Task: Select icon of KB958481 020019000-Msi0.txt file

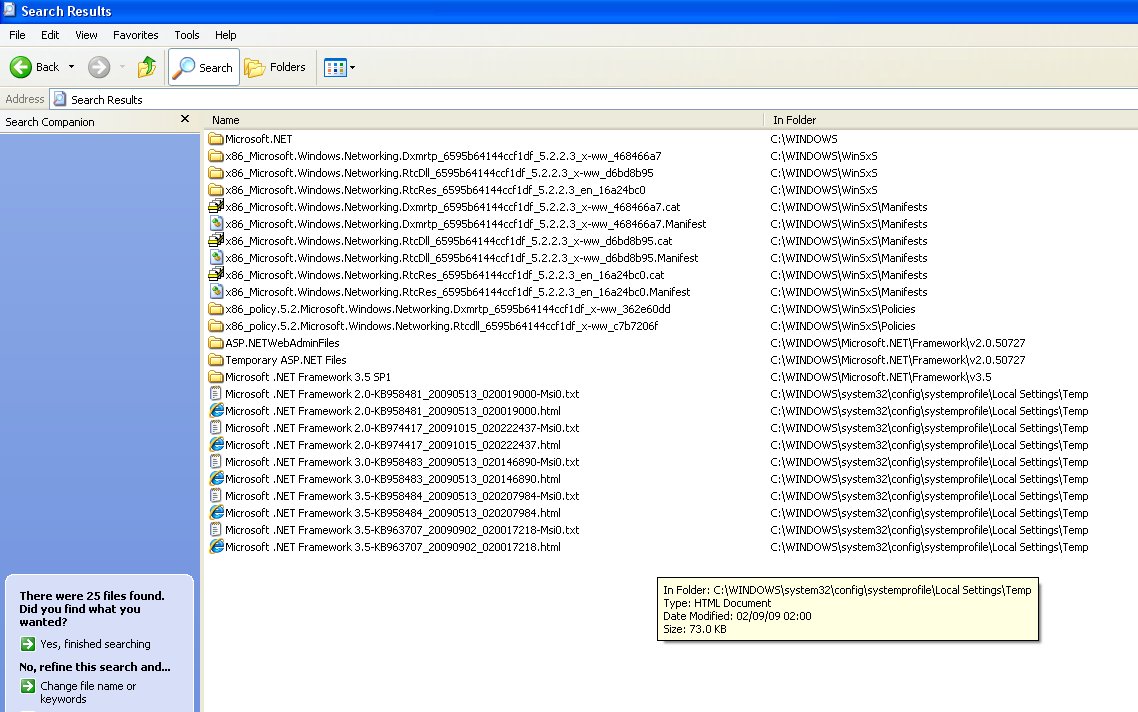Action: [x=216, y=394]
